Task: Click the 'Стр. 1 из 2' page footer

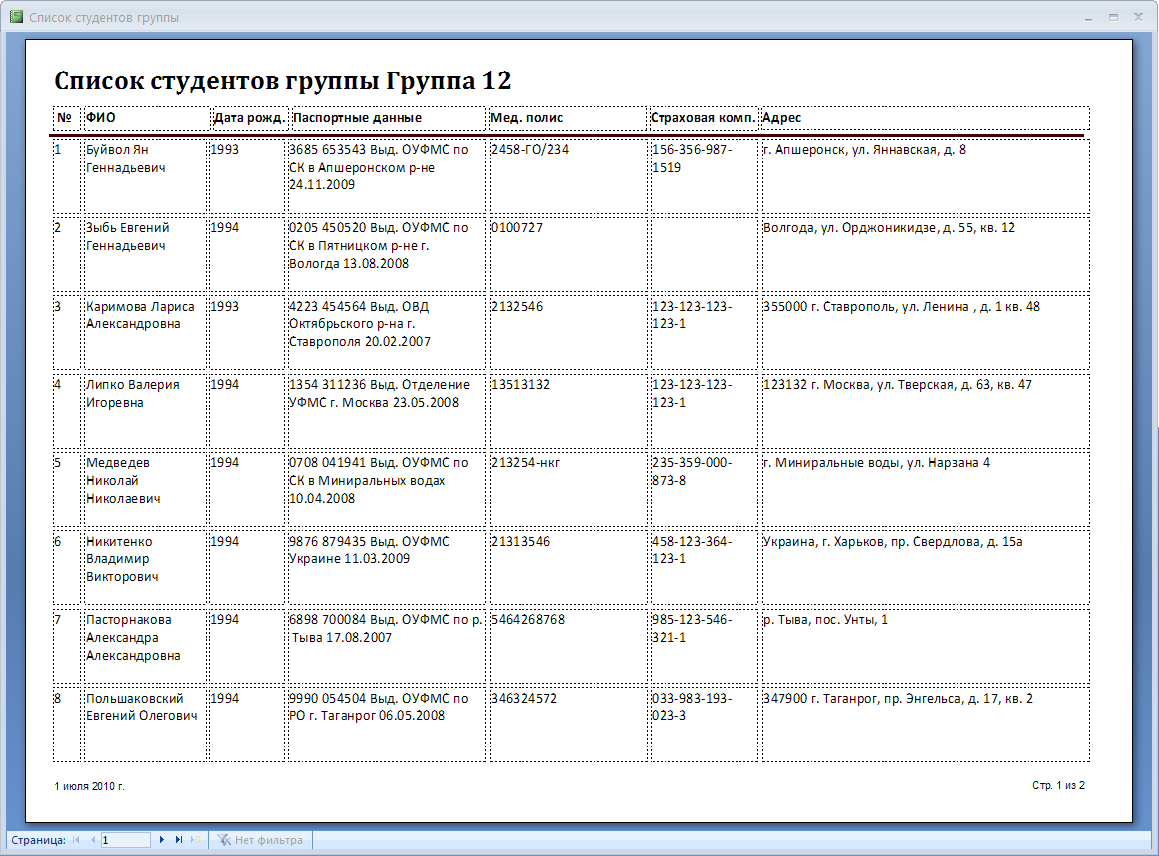Action: click(1058, 786)
